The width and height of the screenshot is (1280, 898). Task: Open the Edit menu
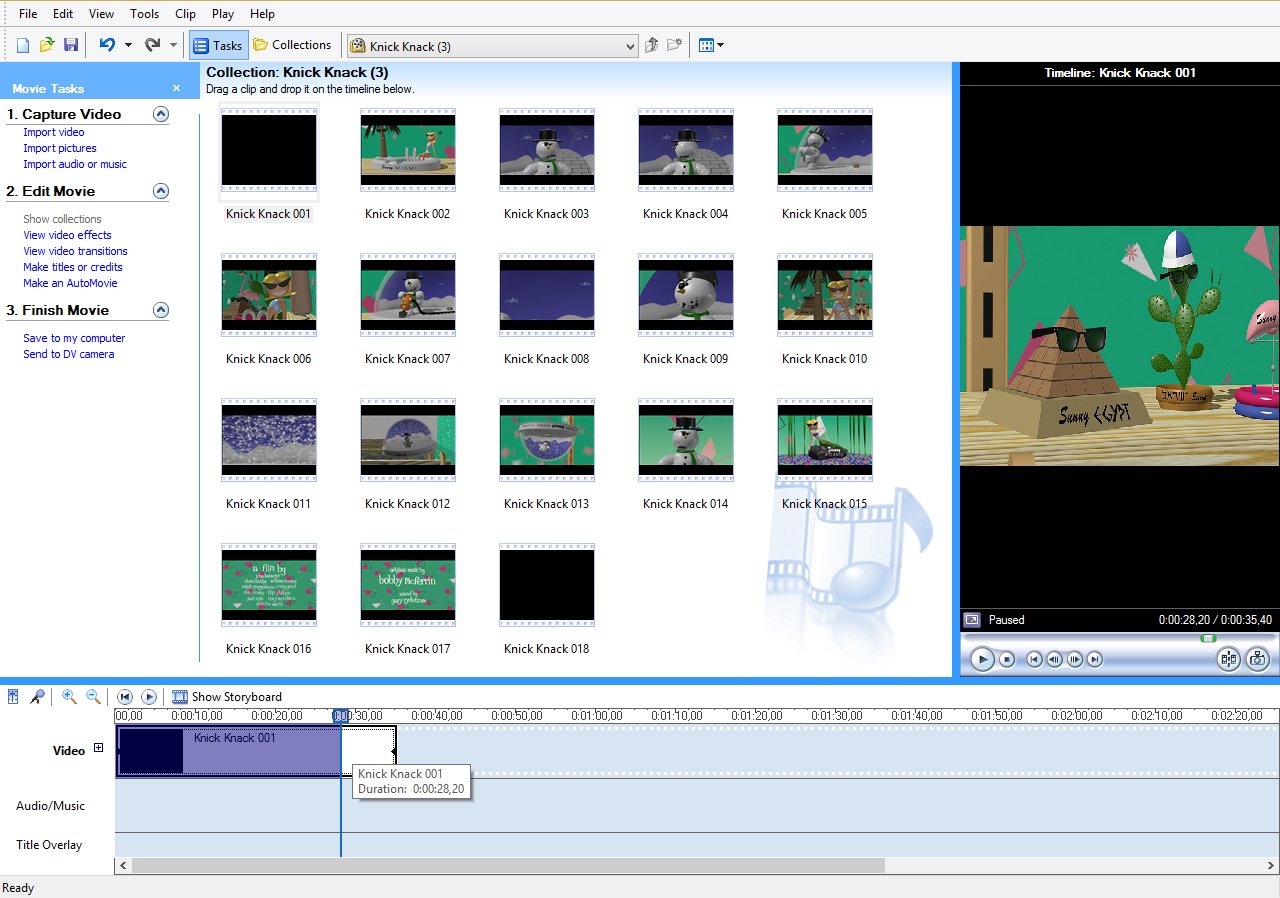[63, 14]
